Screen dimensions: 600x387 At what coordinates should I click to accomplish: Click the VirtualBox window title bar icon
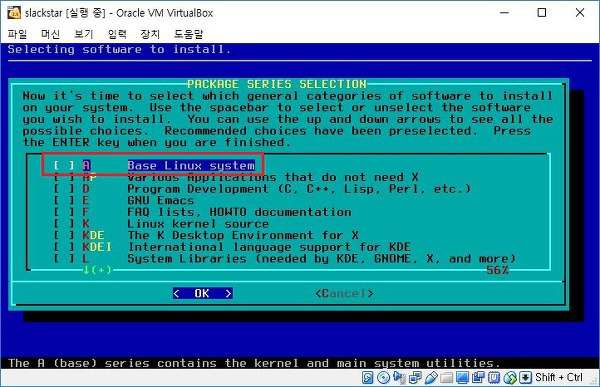(14, 13)
